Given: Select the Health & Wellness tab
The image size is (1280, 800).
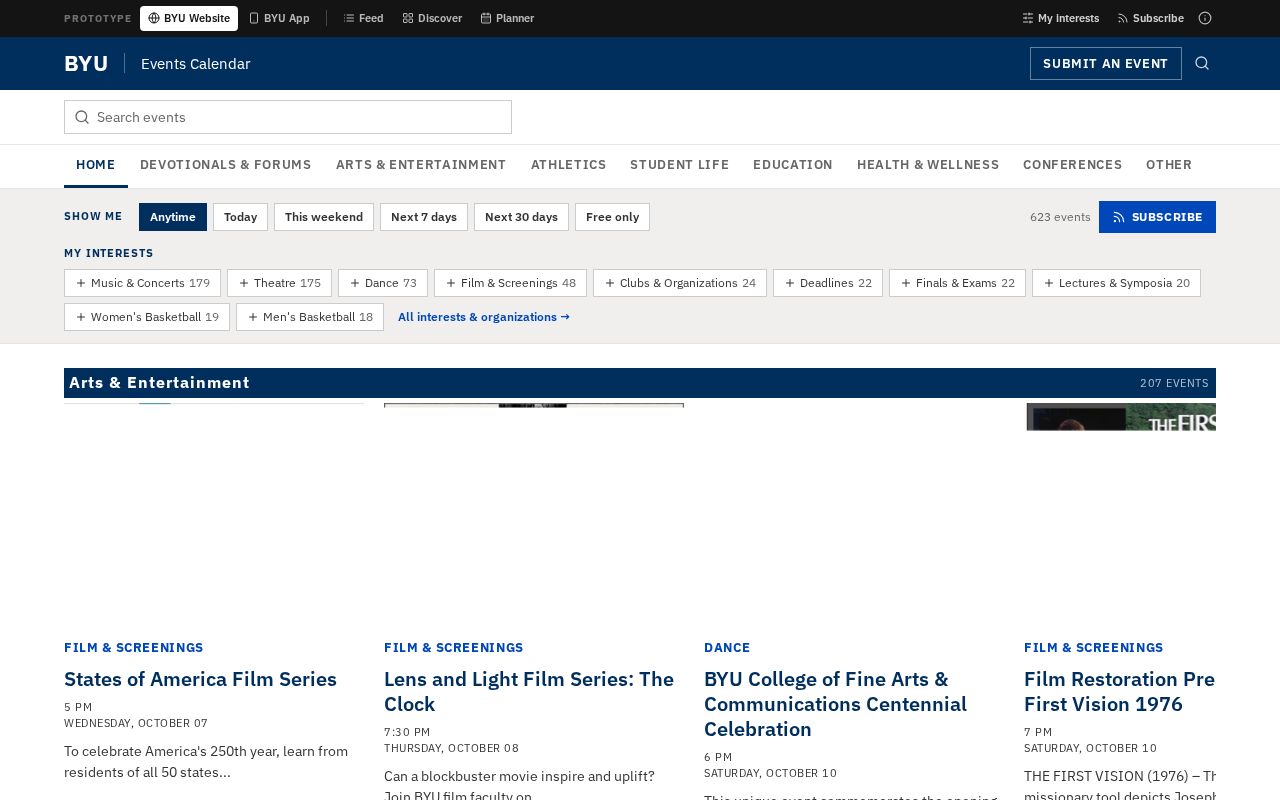Looking at the screenshot, I should pyautogui.click(x=928, y=165).
